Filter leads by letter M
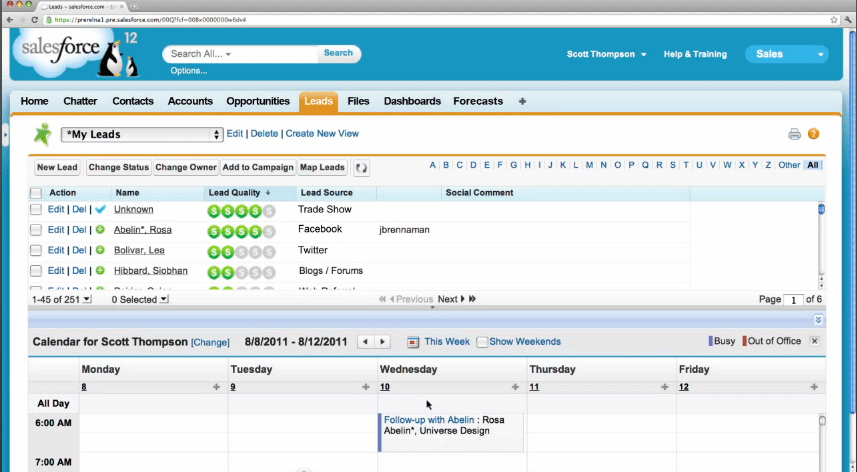The height and width of the screenshot is (472, 857). coord(589,165)
